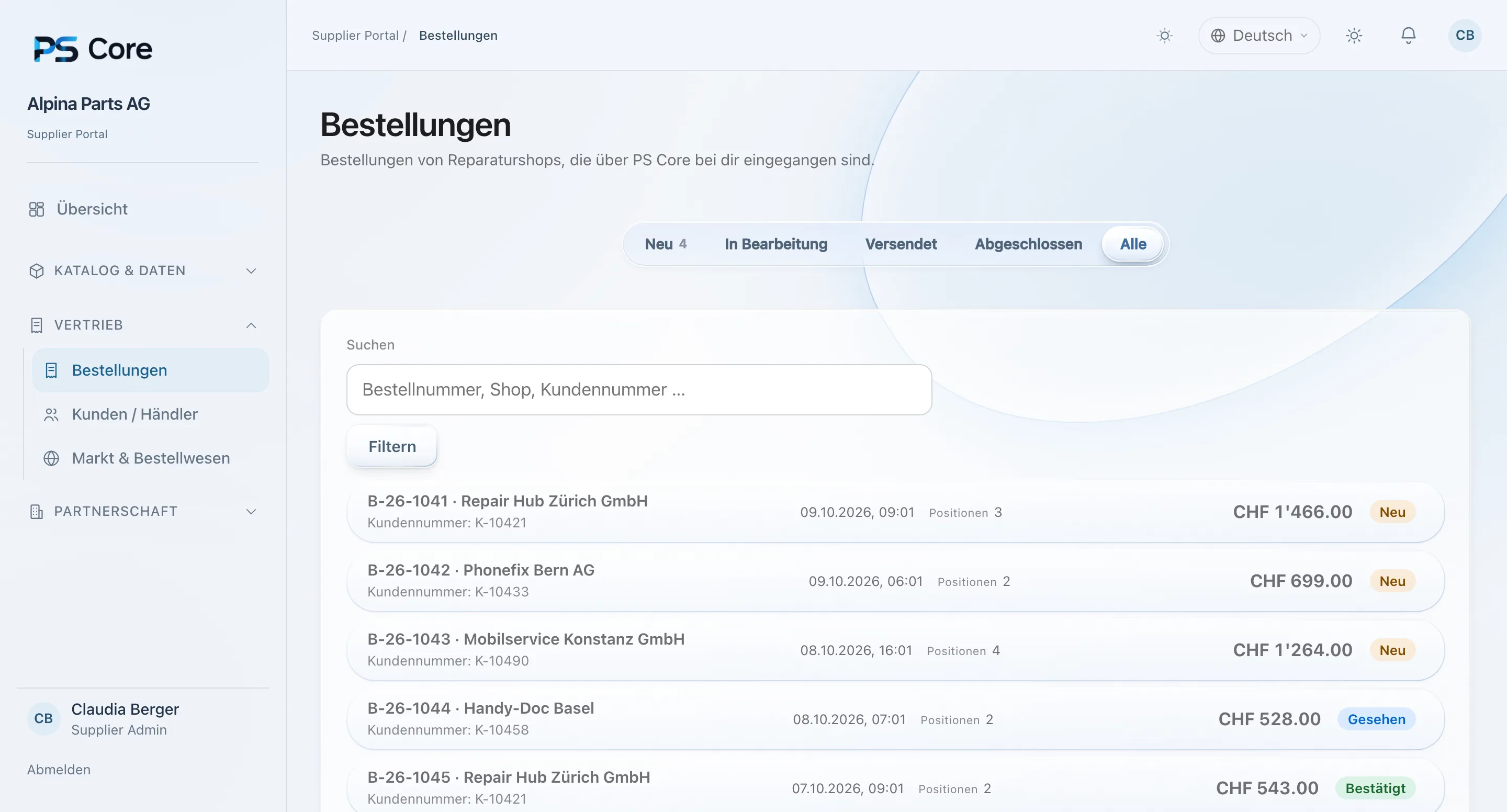This screenshot has width=1507, height=812.
Task: Click the Bestellungen breadcrumb
Action: pyautogui.click(x=458, y=36)
